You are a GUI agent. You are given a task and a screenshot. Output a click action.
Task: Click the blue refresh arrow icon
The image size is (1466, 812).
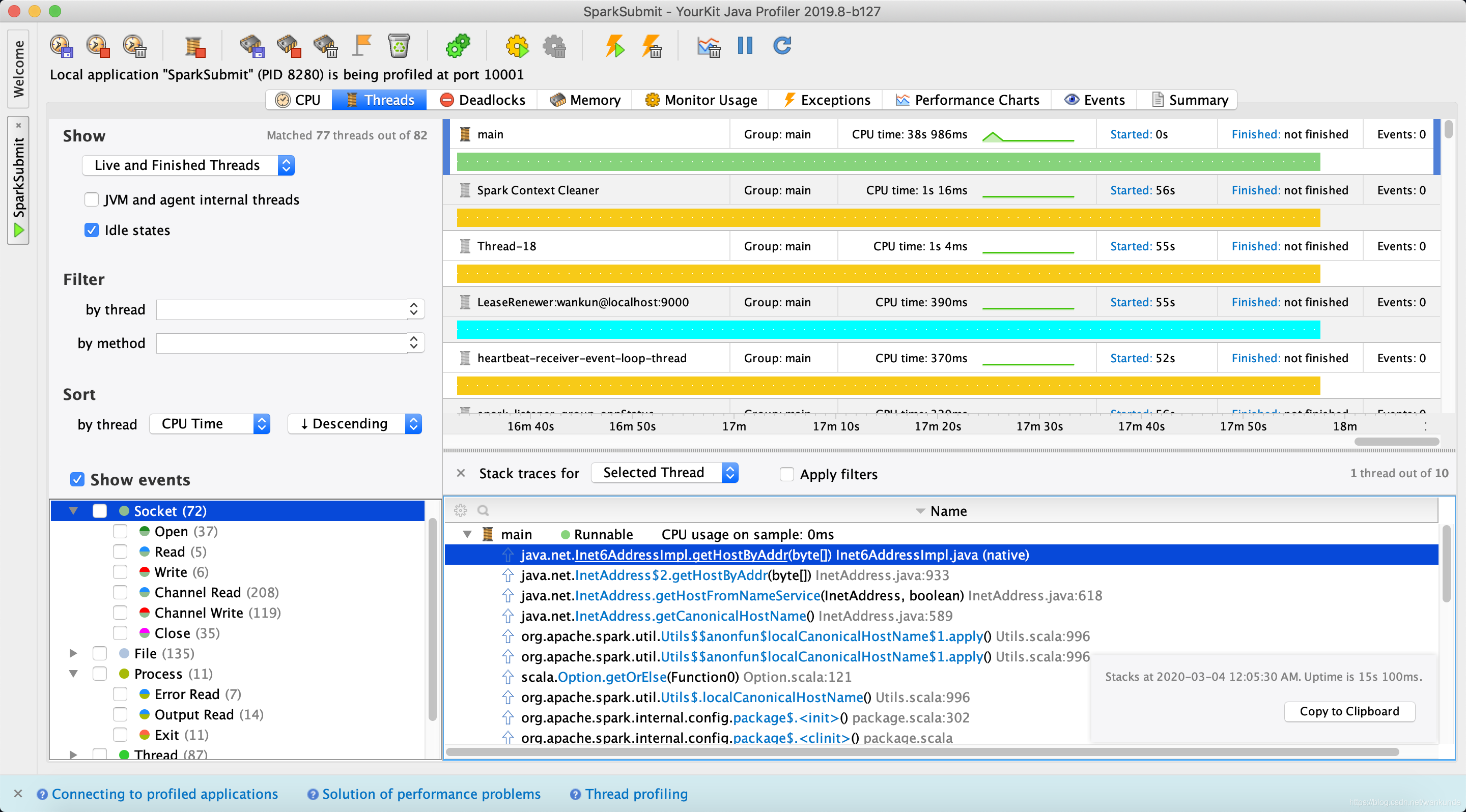[782, 46]
